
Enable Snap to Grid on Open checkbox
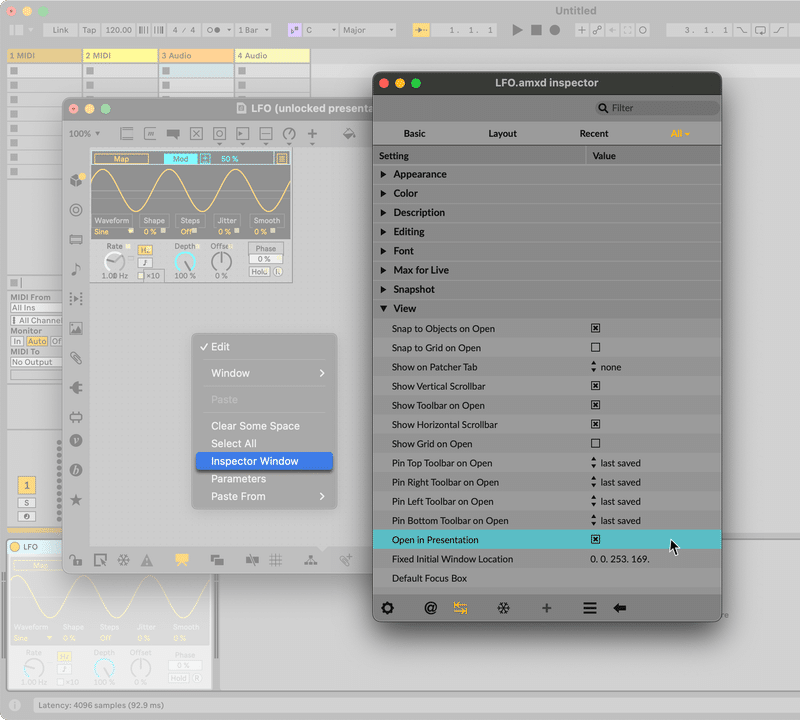595,347
